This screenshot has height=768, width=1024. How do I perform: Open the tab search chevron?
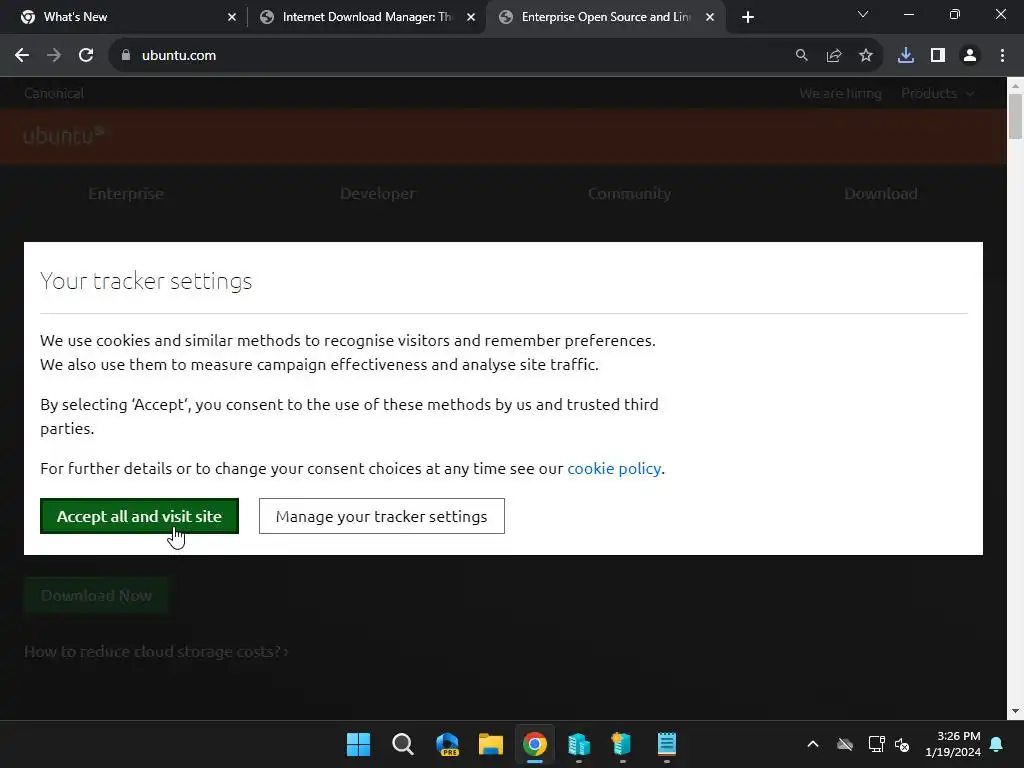click(863, 14)
